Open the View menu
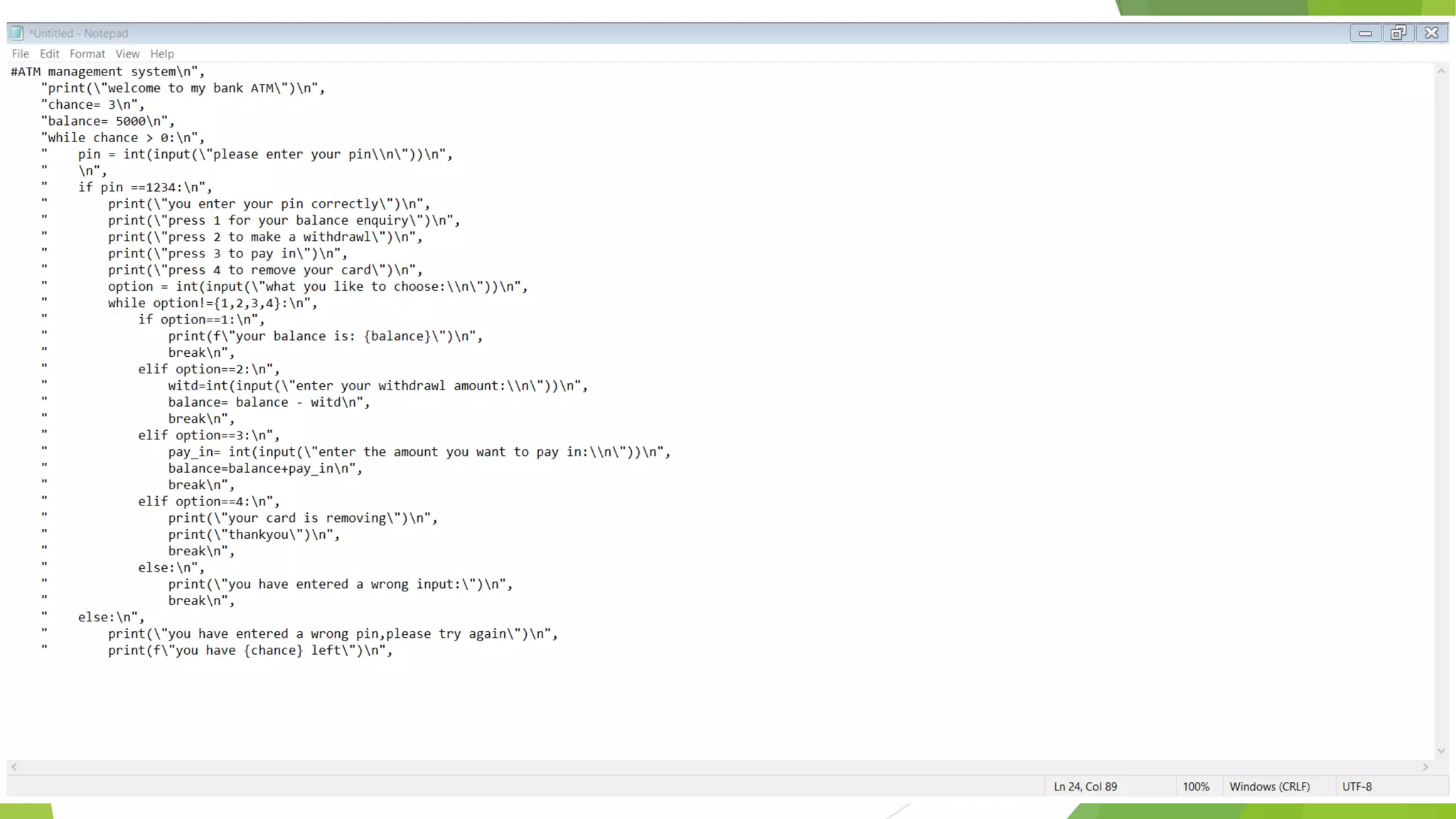 pos(127,54)
